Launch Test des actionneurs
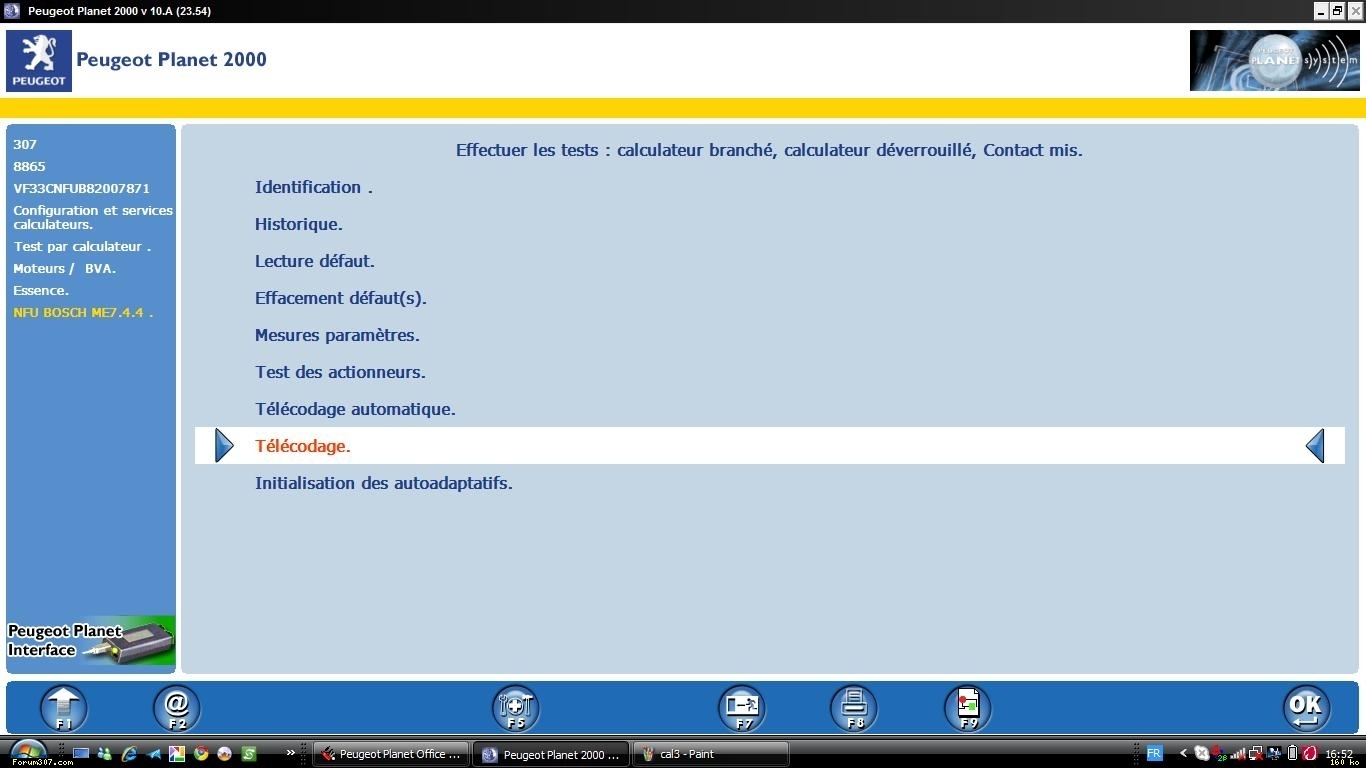 point(340,373)
